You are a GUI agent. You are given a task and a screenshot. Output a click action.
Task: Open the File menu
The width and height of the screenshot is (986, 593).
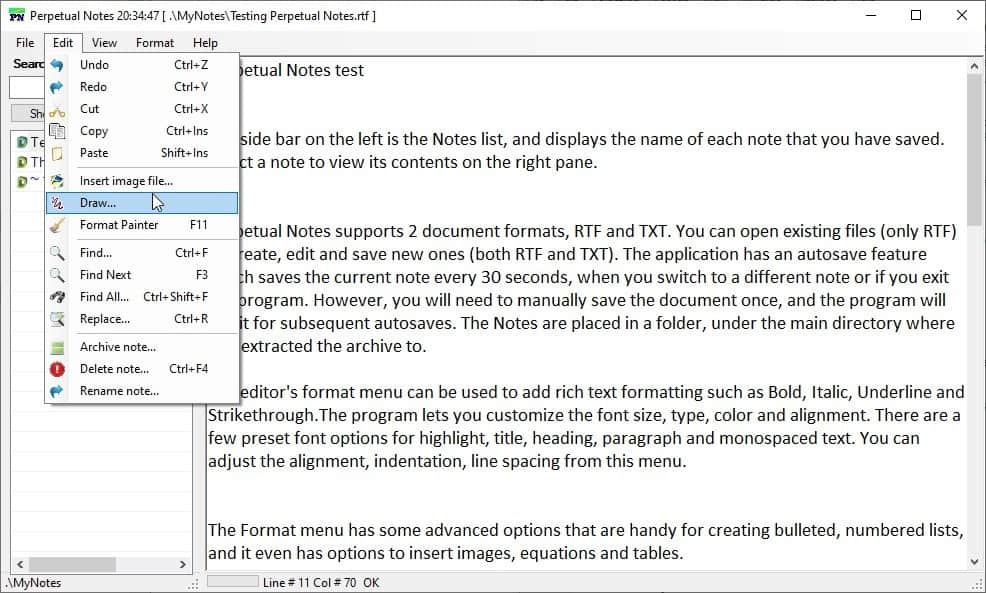[x=25, y=43]
